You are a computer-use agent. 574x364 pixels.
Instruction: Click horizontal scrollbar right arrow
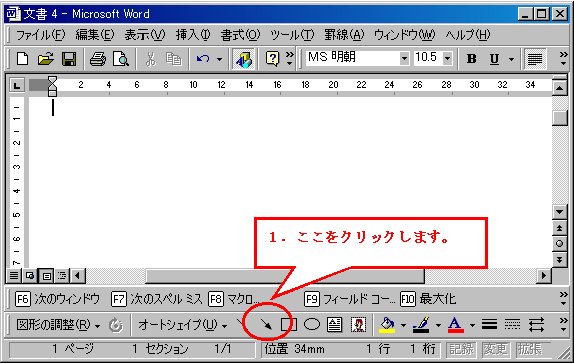(544, 275)
